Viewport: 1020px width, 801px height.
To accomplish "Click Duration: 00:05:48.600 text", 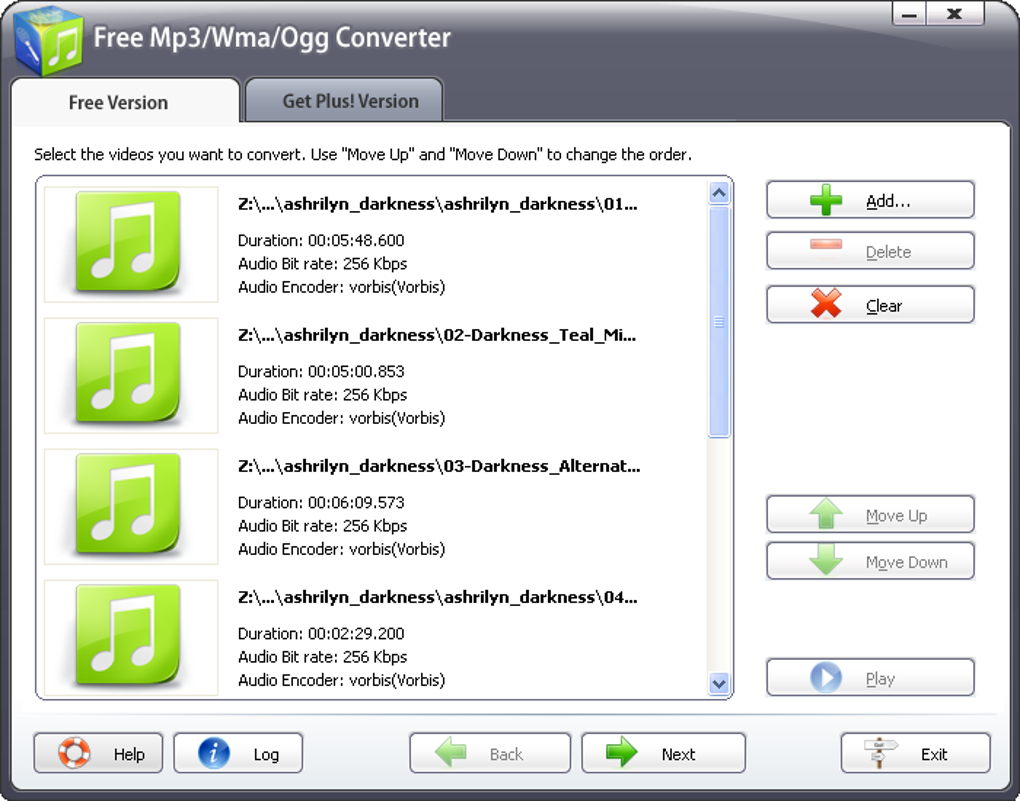I will [321, 241].
